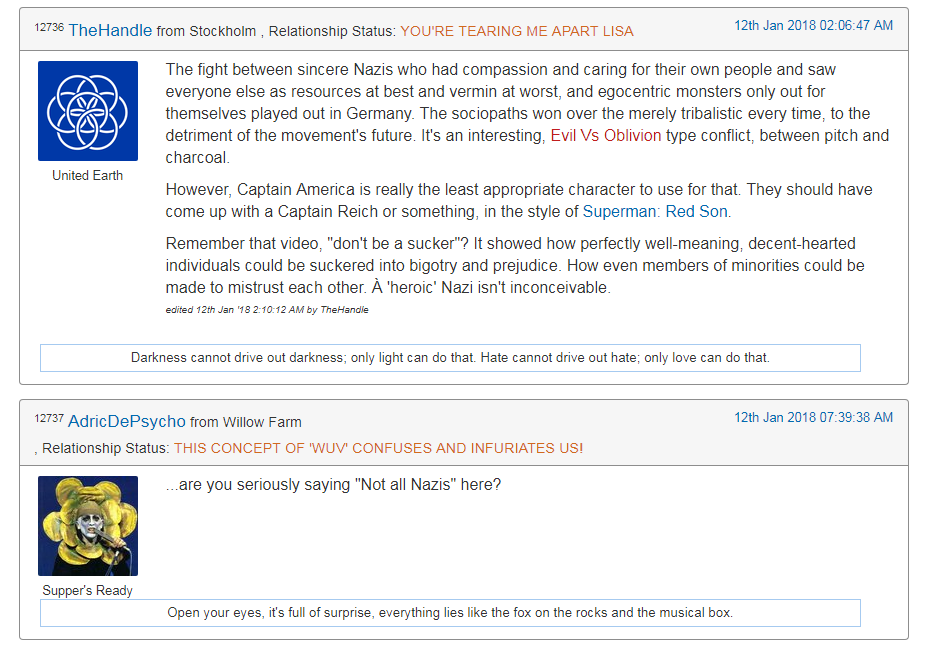
Task: Click the Open your eyes signature box
Action: 450,613
